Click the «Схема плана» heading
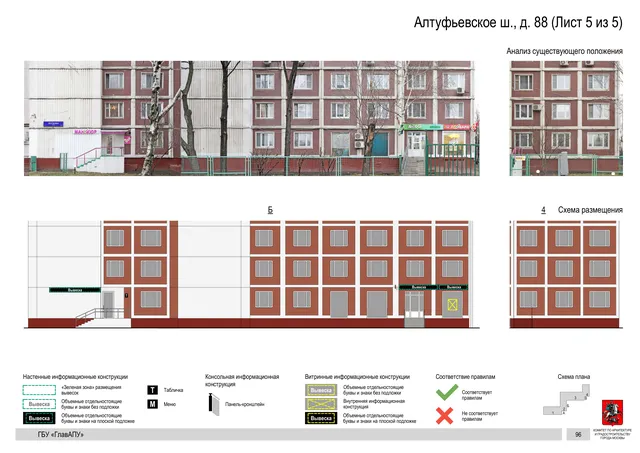Viewport: 640px width, 453px height. [x=573, y=377]
